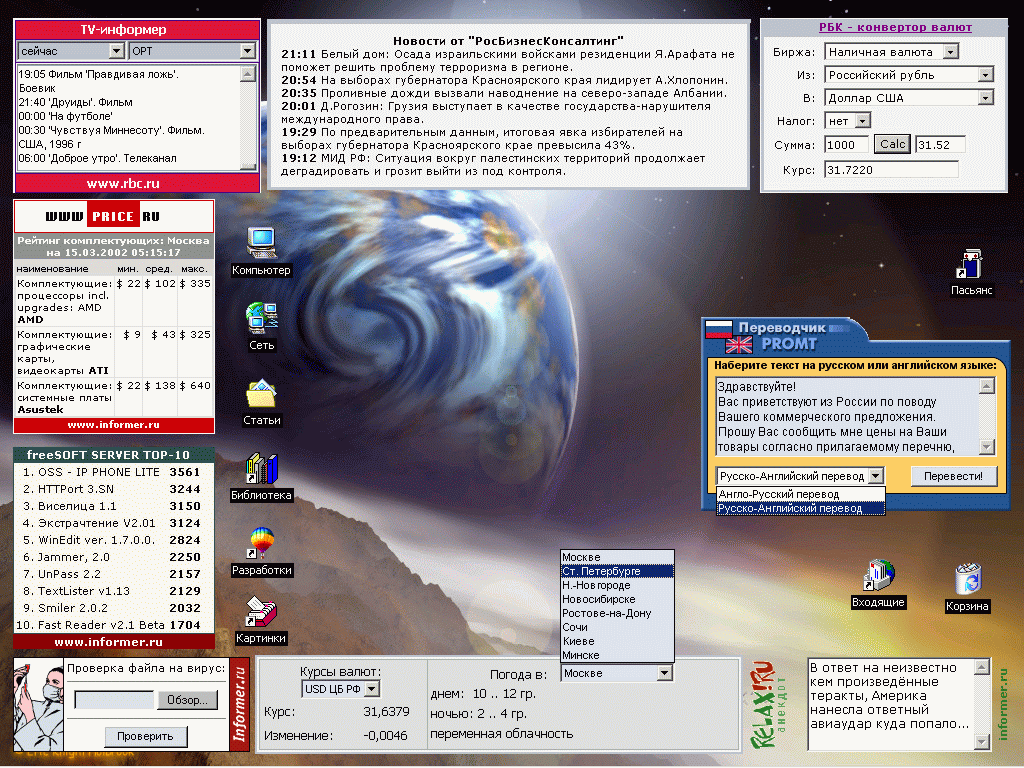Click the converted result field 31.52
The width and height of the screenshot is (1024, 768).
point(940,145)
